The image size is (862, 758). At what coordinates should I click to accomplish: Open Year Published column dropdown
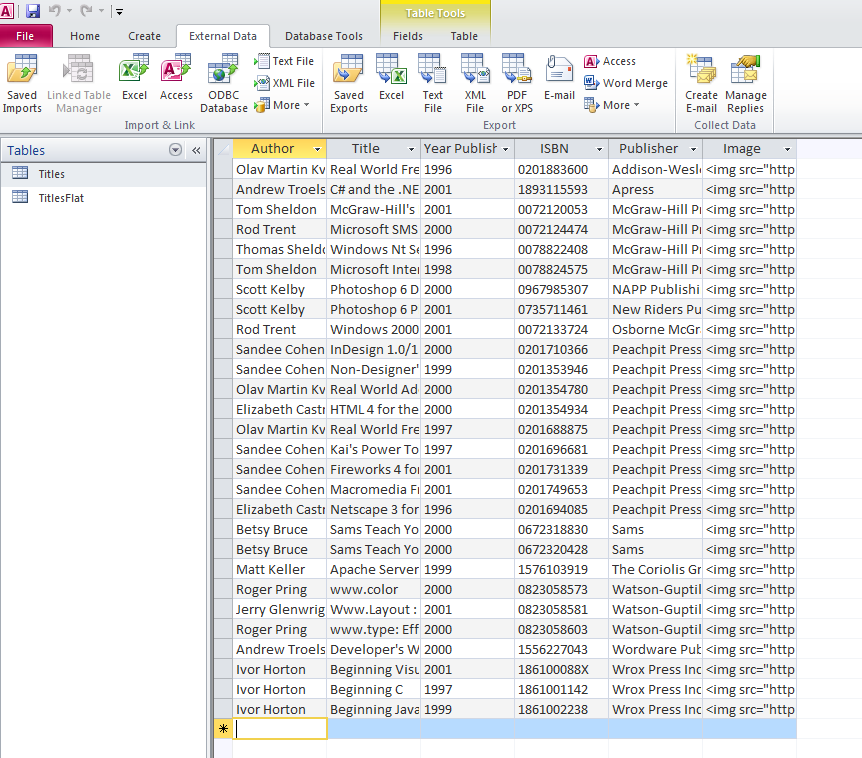click(506, 149)
